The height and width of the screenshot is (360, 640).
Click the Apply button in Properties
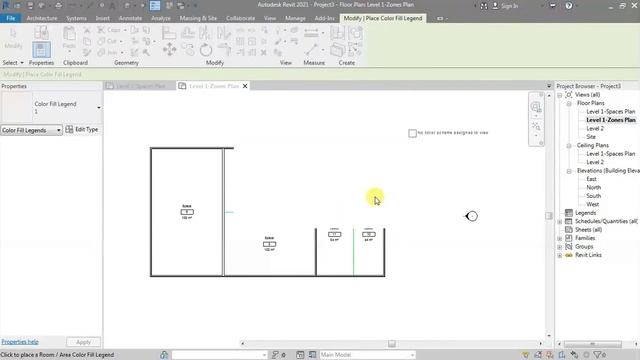[x=83, y=342]
